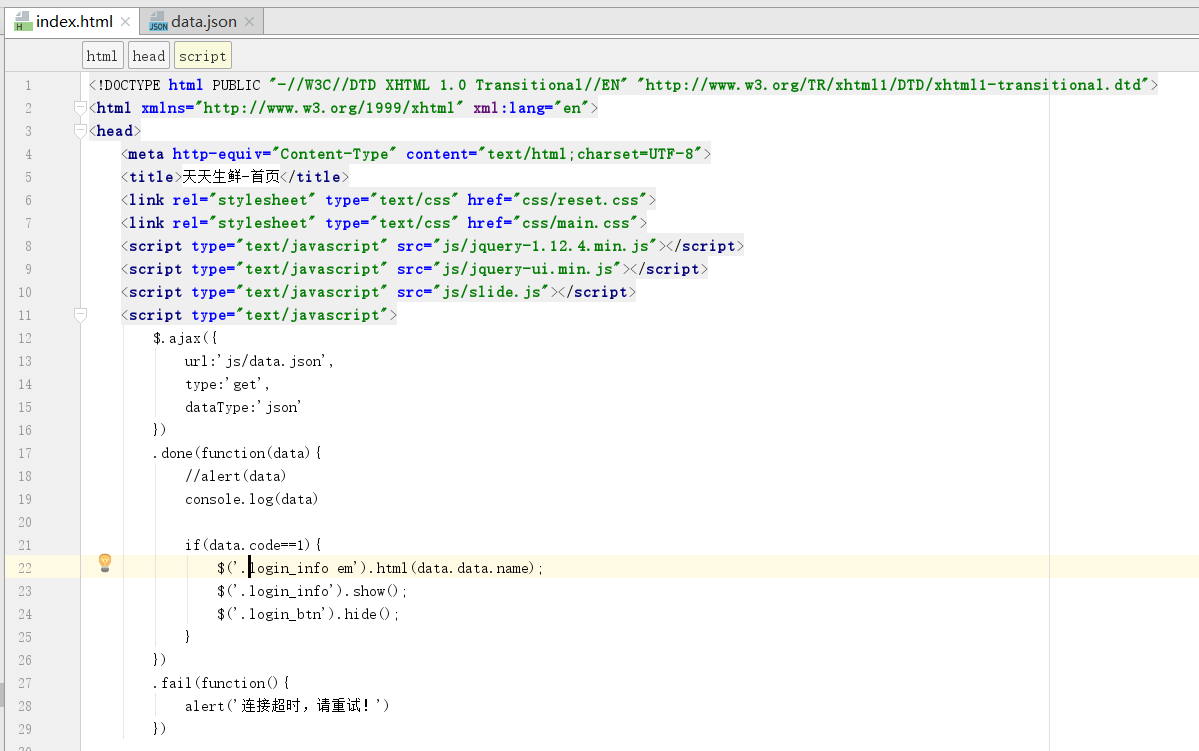The width and height of the screenshot is (1199, 751).
Task: Click url:'js/data.json' line
Action: pos(259,361)
